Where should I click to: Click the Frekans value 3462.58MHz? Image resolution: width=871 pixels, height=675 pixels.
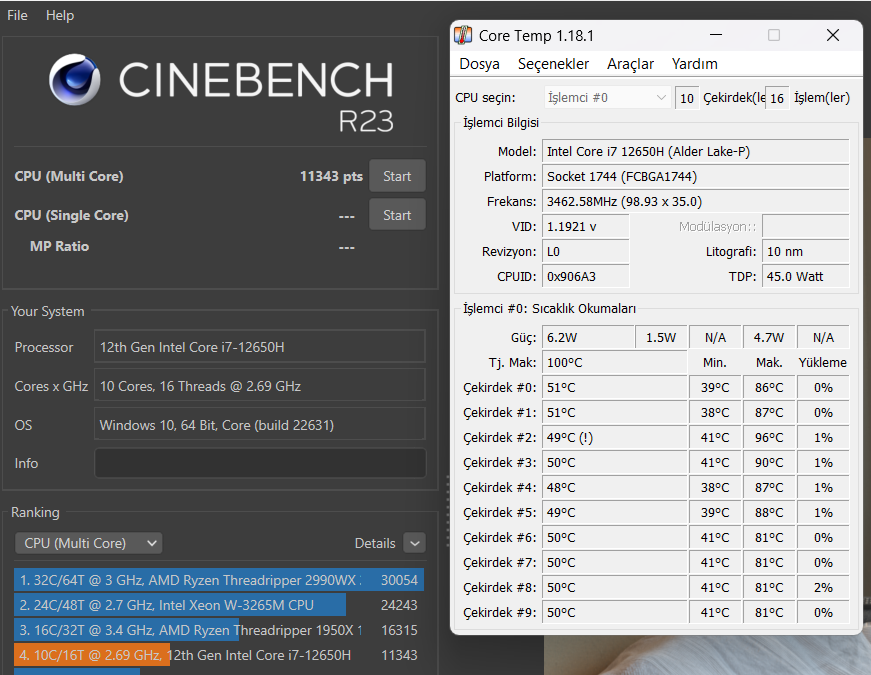(x=695, y=201)
